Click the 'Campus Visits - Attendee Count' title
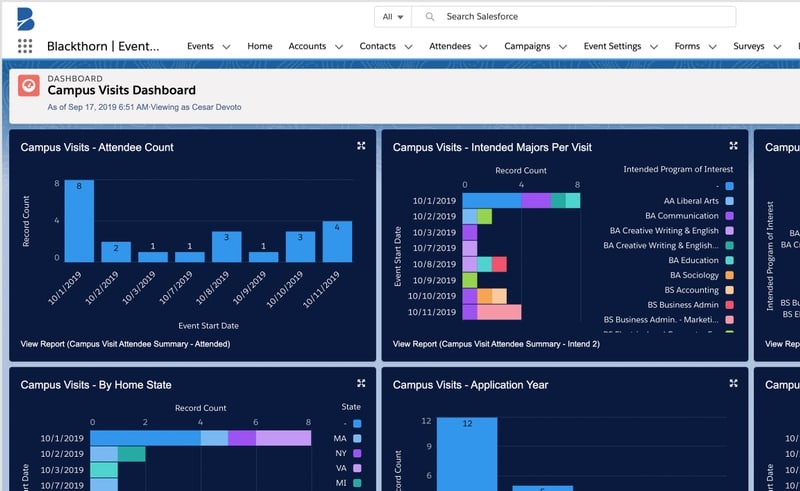This screenshot has width=800, height=491. (x=97, y=148)
